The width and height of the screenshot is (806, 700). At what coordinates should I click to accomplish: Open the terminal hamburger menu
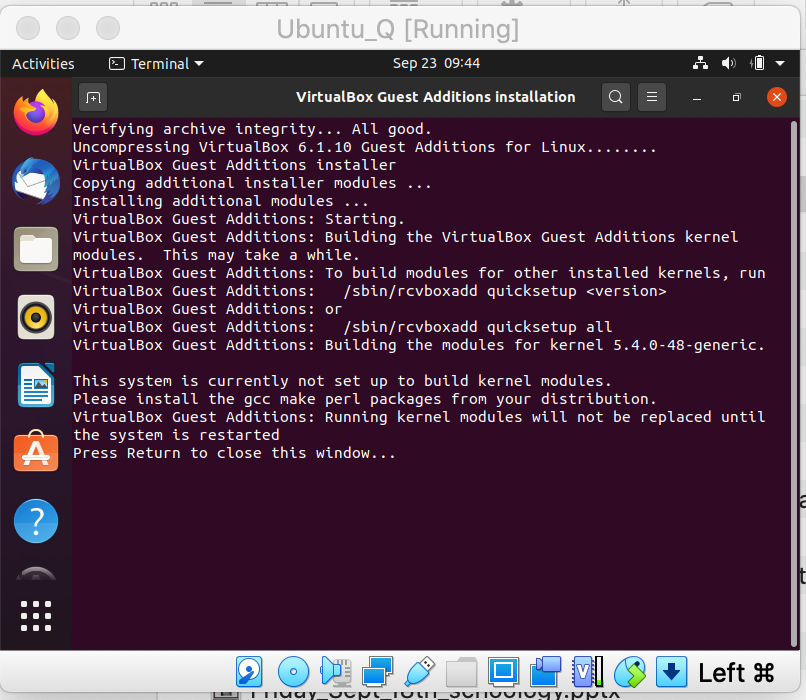pyautogui.click(x=651, y=97)
